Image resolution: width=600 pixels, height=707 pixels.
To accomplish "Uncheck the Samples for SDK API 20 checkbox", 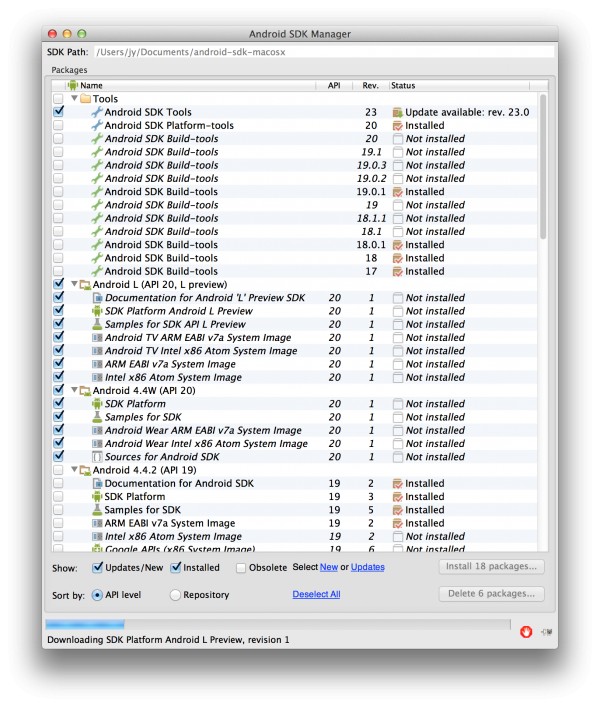I will tap(58, 417).
